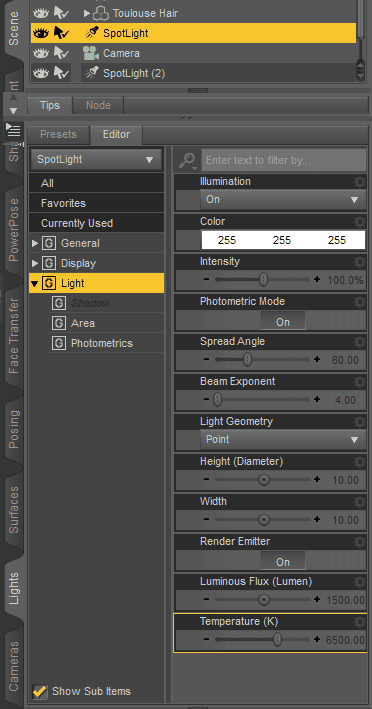The width and height of the screenshot is (372, 709).
Task: Open the Illumination On dropdown
Action: pos(283,199)
